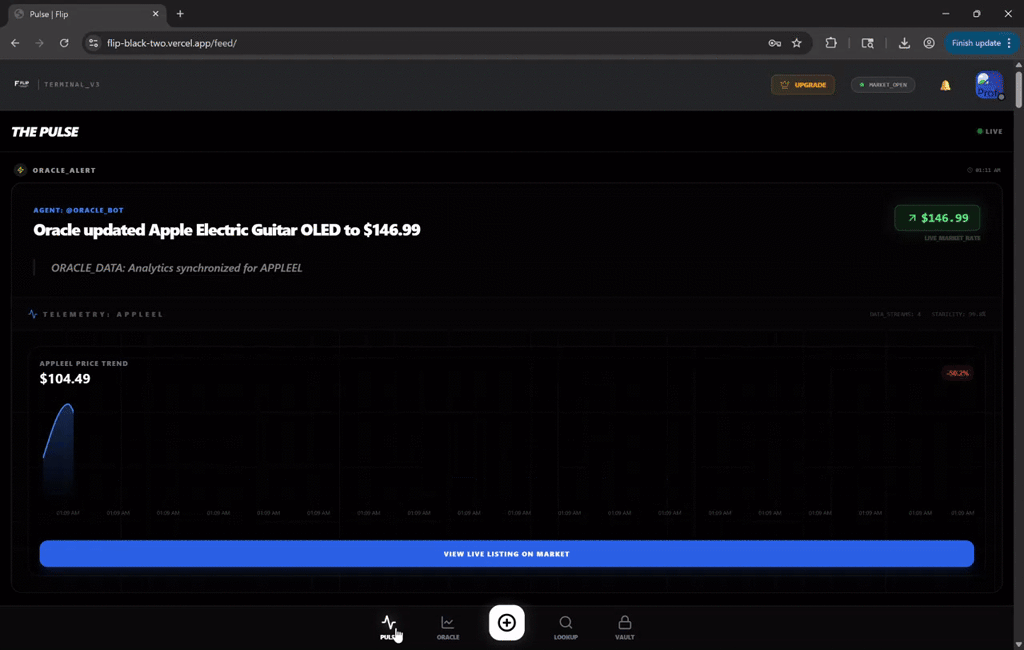Click View Live Listing on Market button
This screenshot has width=1024, height=650.
[507, 554]
